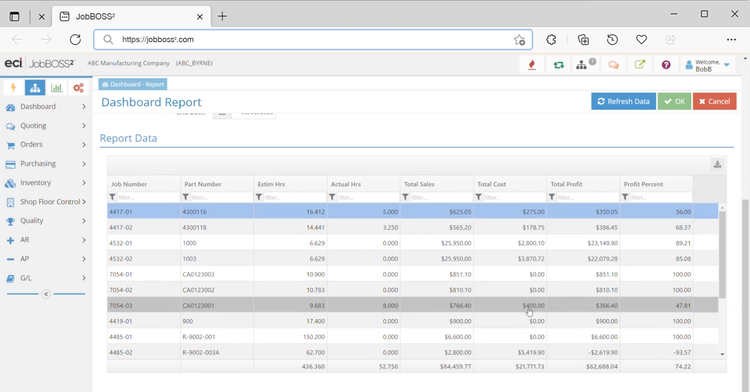This screenshot has height=392, width=750.
Task: Open browser collections icon
Action: tap(583, 40)
